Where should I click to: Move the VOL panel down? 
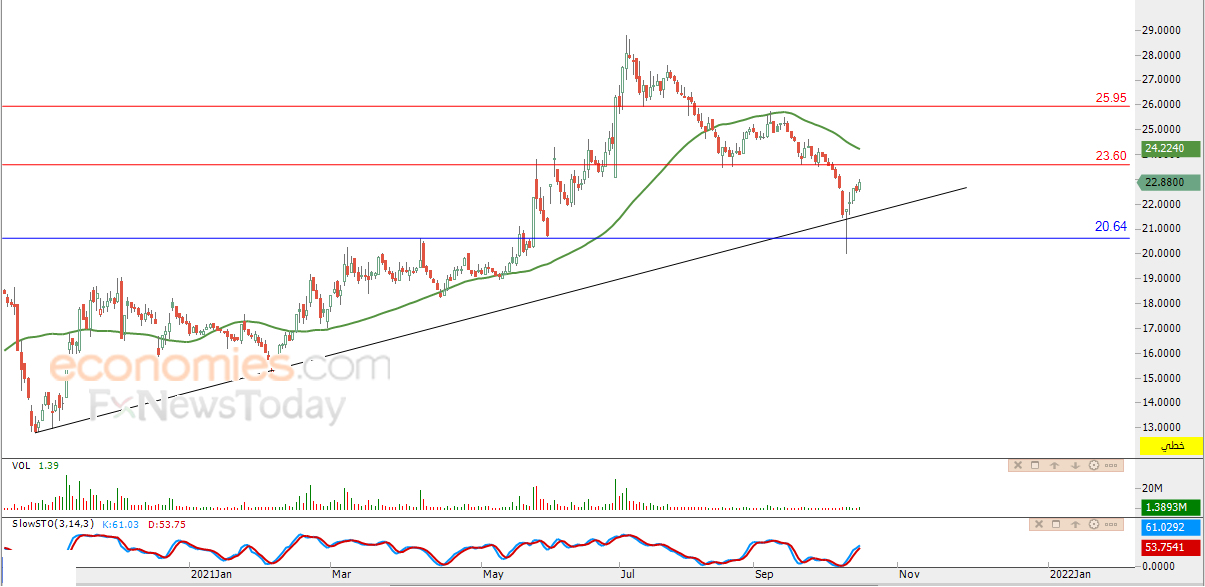tap(1075, 465)
